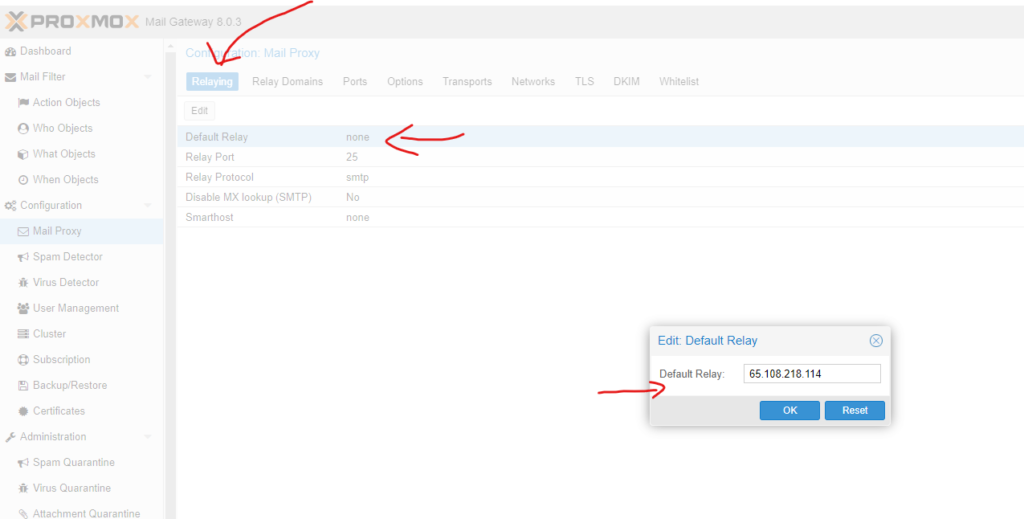Open Certificates
The image size is (1024, 519).
(59, 411)
